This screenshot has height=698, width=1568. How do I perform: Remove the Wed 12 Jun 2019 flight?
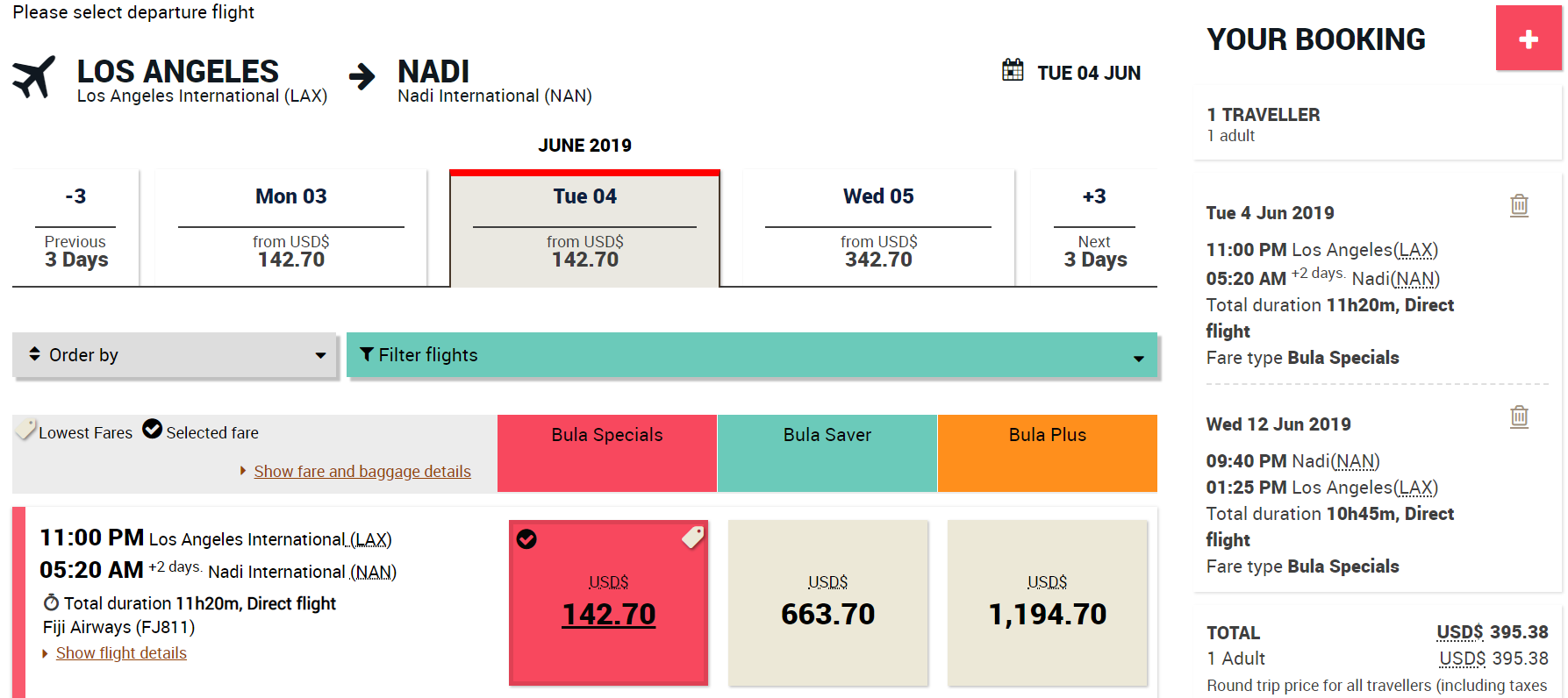pos(1519,417)
